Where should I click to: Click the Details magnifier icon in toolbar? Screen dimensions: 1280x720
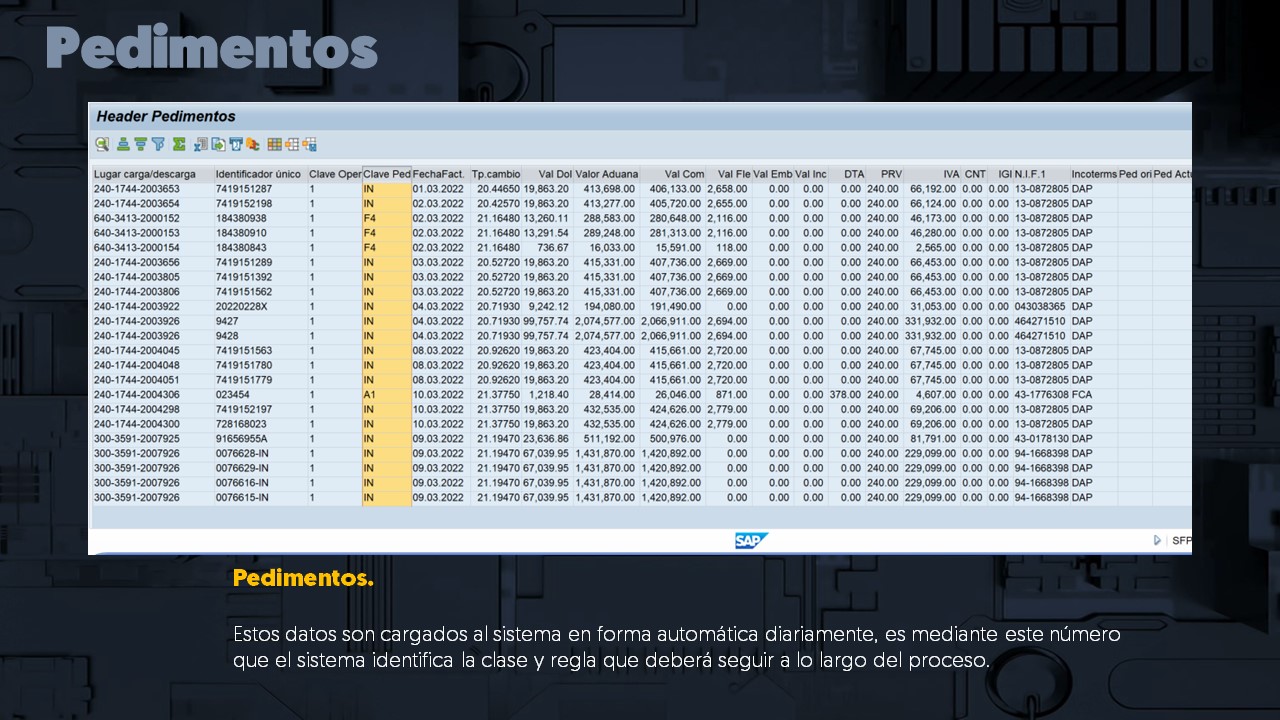103,144
